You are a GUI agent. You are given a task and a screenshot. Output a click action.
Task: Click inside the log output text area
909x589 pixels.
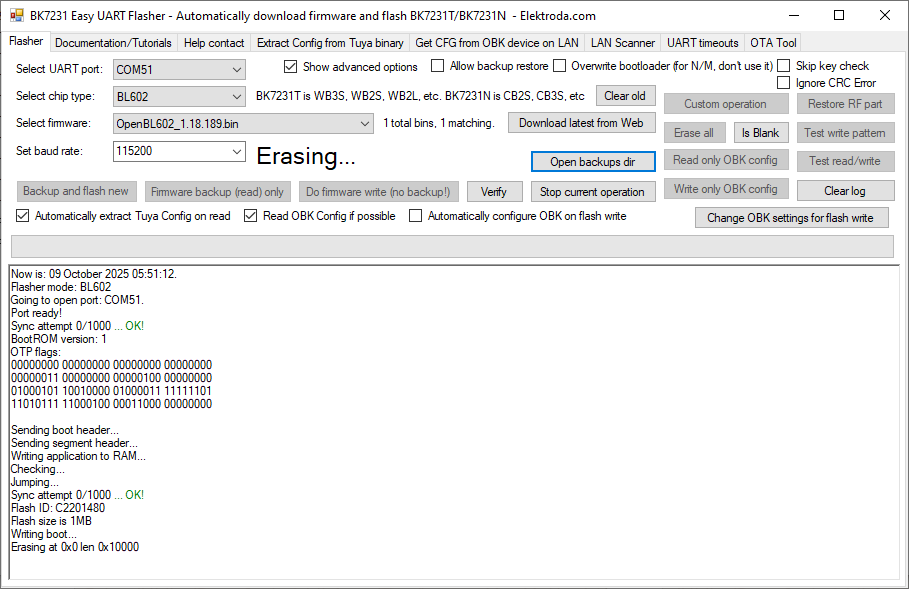(454, 422)
